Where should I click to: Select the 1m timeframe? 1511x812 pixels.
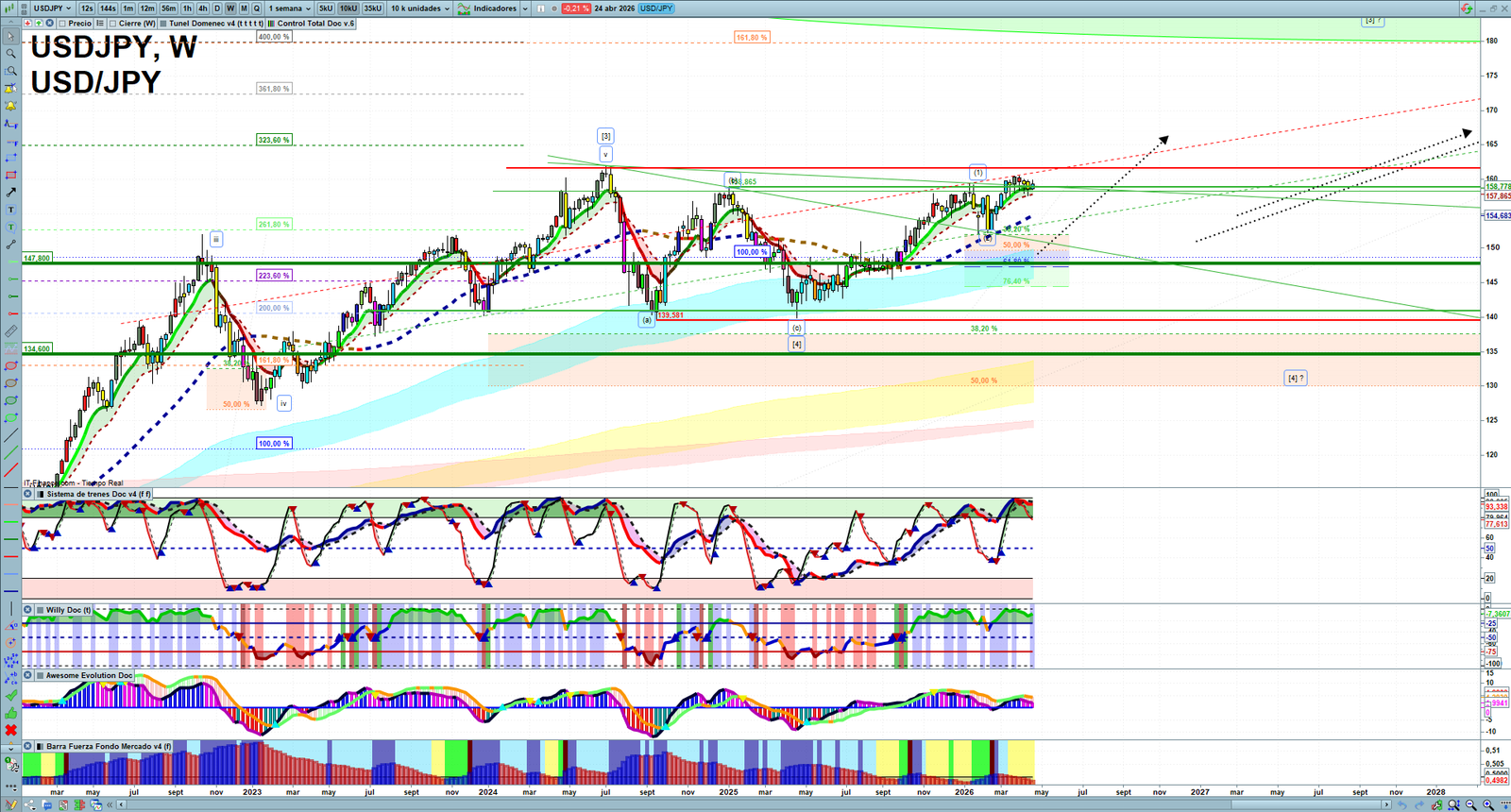128,8
